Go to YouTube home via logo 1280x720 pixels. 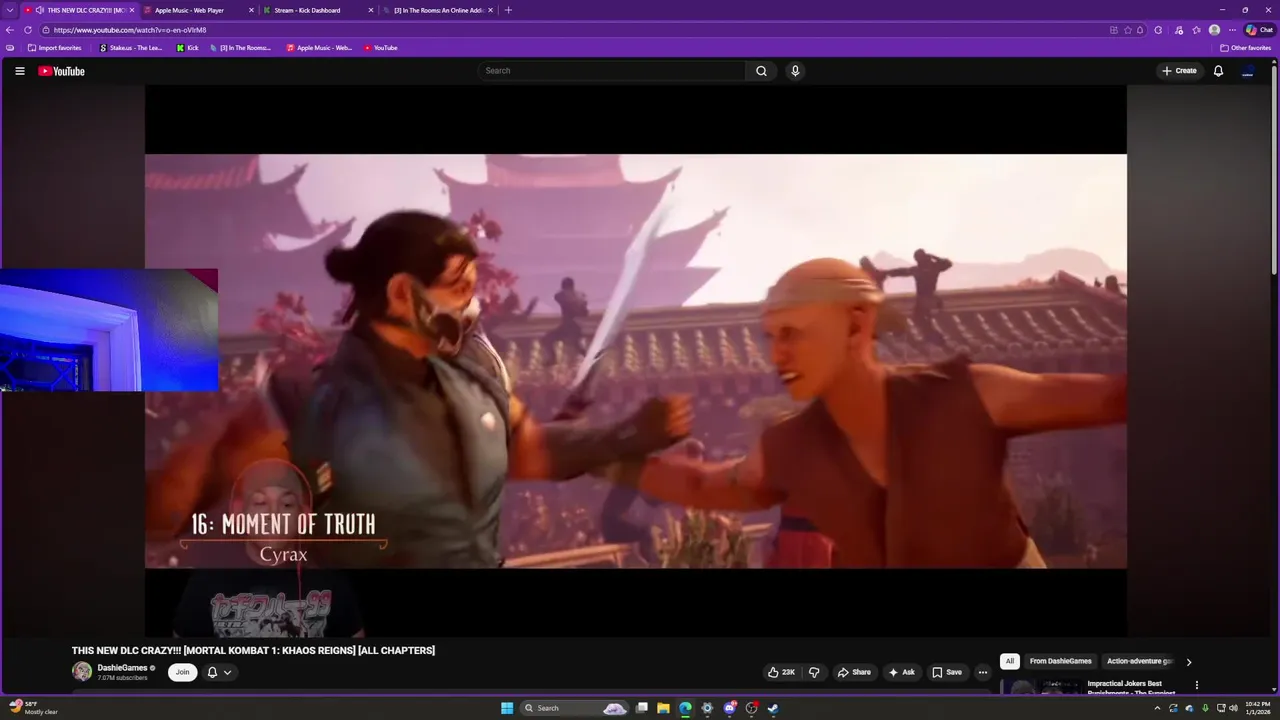point(62,71)
